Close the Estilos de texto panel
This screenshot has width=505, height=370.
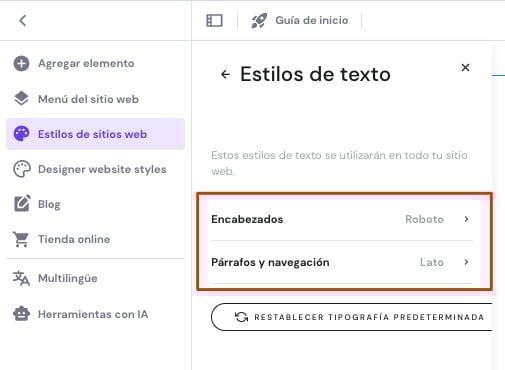click(465, 68)
